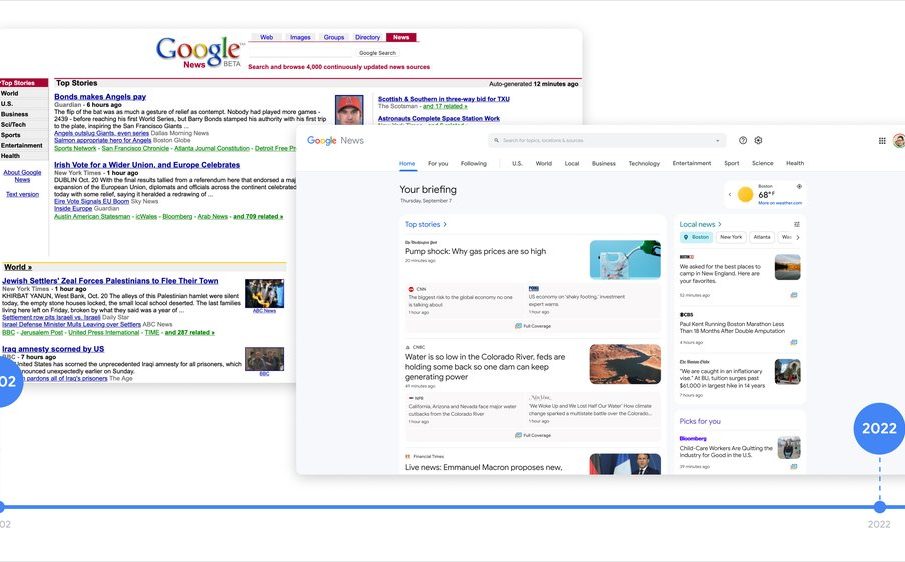Open full coverage icon beside the camping story

coord(794,295)
